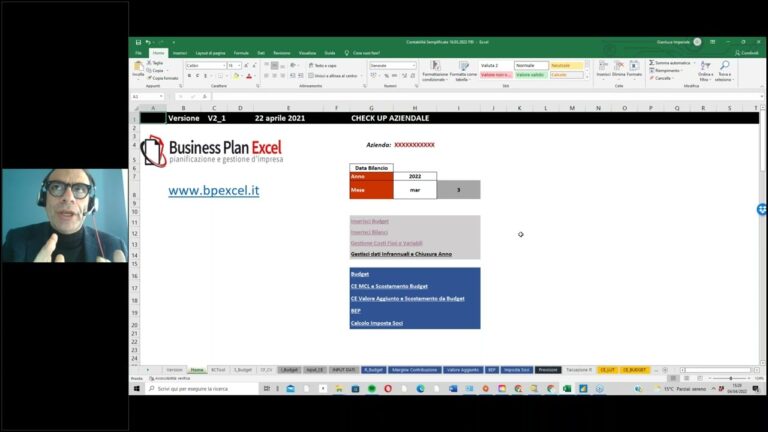
Task: Adjust the zoom slider in status bar
Action: tap(730, 378)
